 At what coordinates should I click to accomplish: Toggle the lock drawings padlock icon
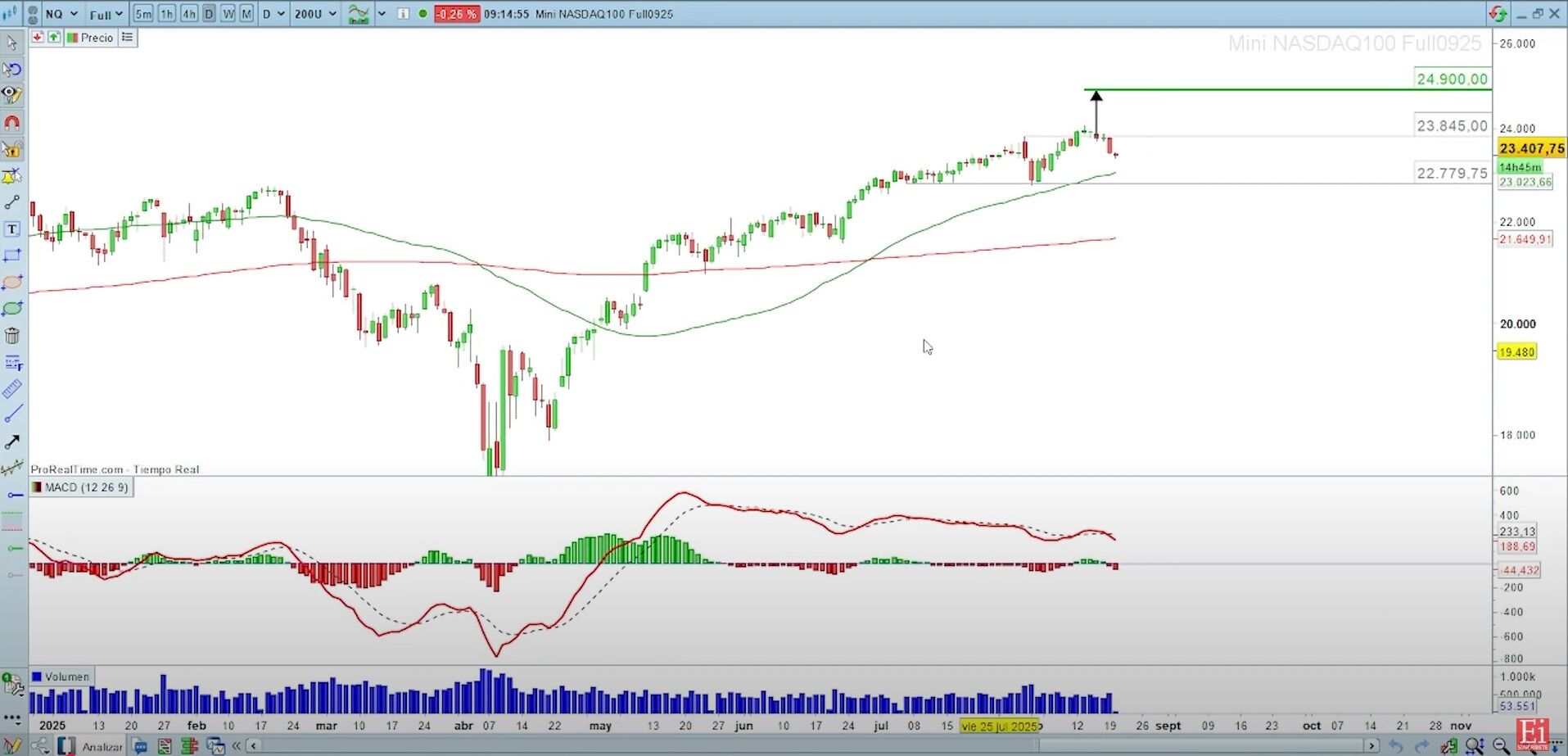coord(12,149)
